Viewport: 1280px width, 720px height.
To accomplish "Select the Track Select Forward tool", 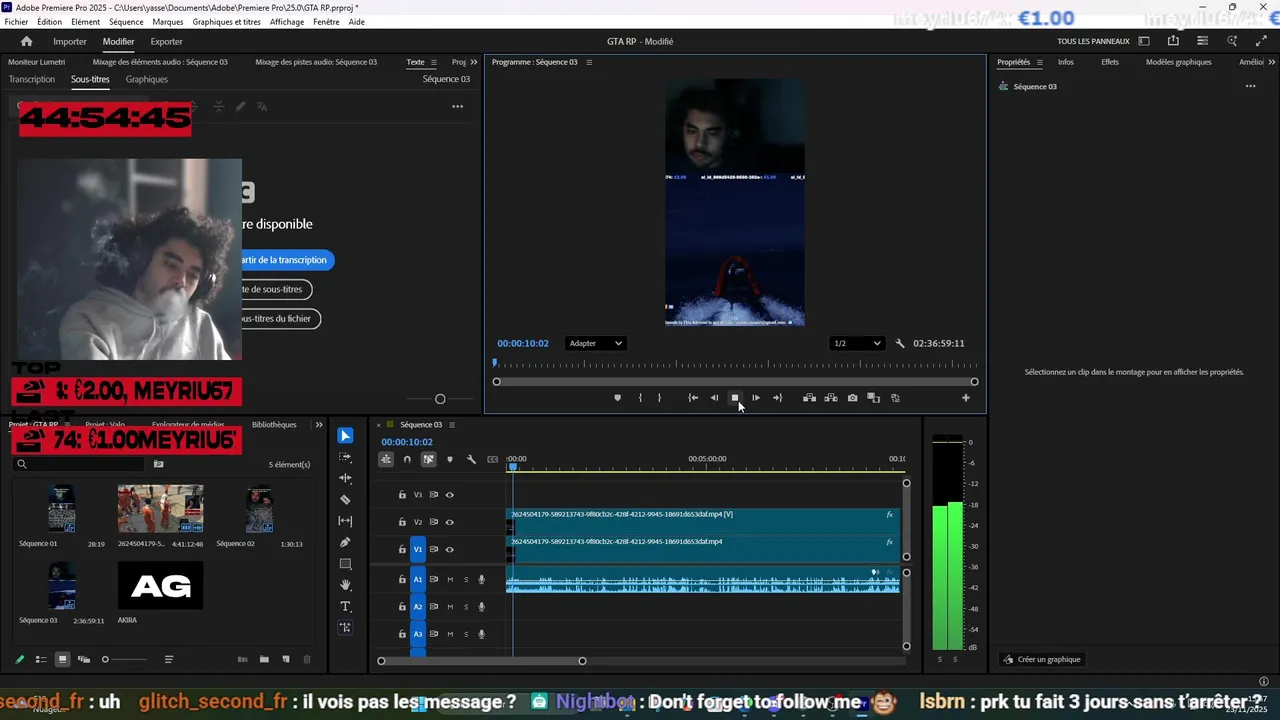I will coord(345,457).
